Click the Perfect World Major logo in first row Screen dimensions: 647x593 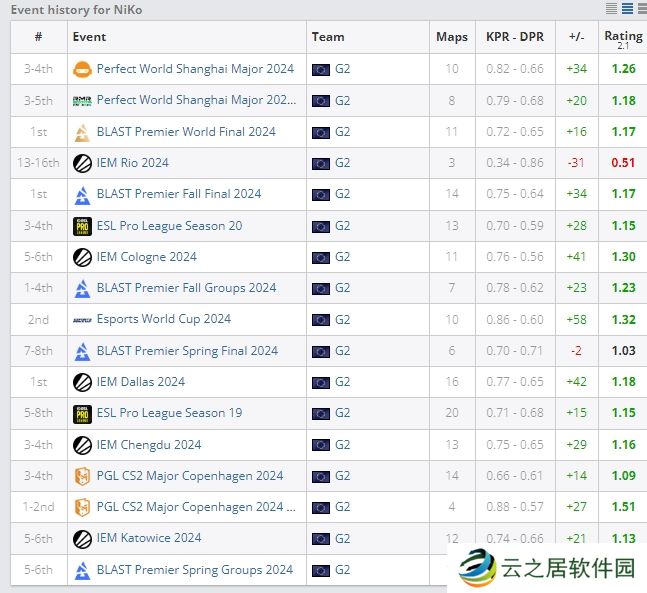click(82, 69)
